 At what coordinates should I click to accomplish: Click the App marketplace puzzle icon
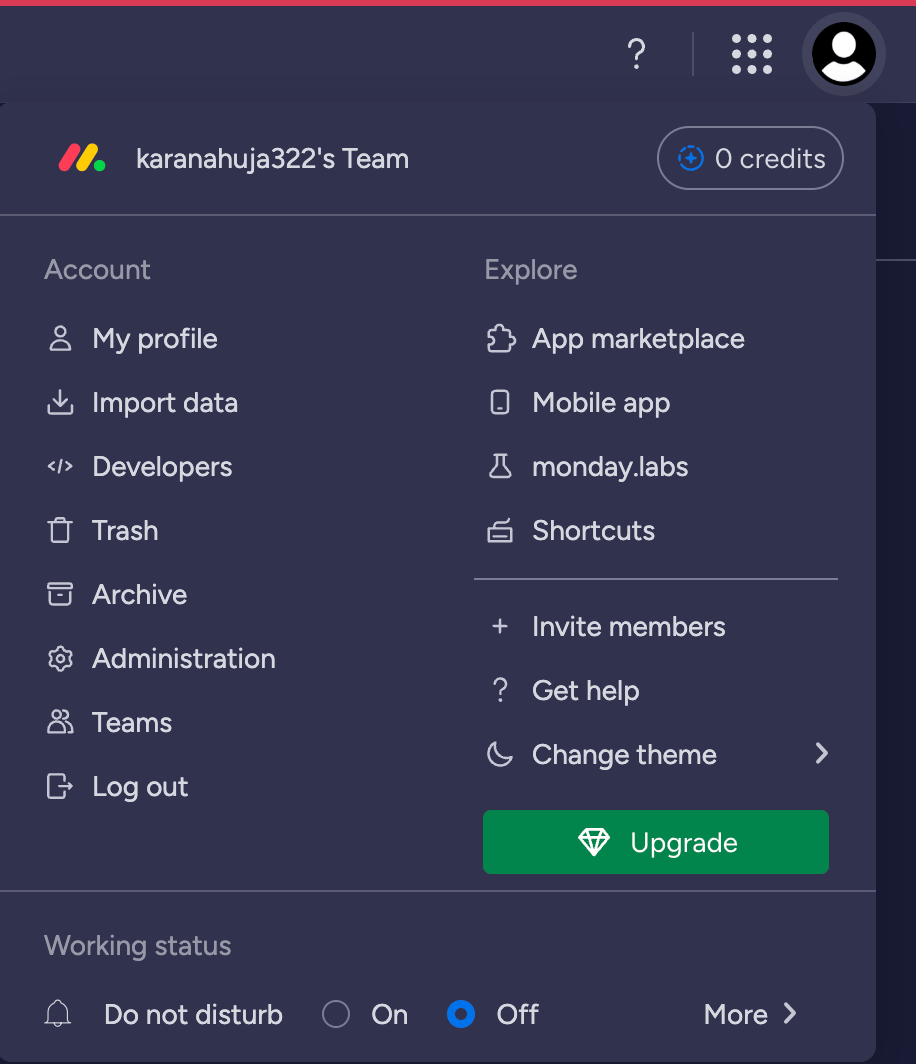pyautogui.click(x=501, y=339)
